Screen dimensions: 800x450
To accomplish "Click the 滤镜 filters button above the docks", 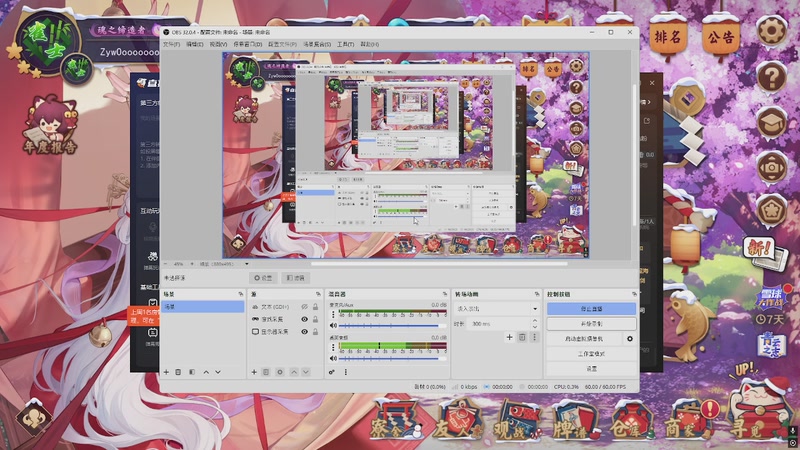I will pyautogui.click(x=295, y=278).
